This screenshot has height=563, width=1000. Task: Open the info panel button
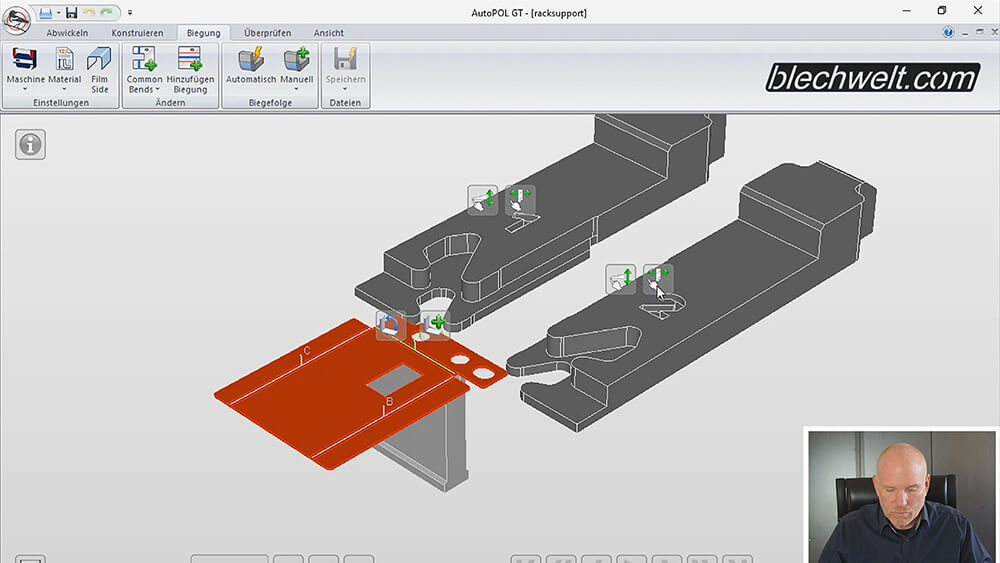point(31,144)
